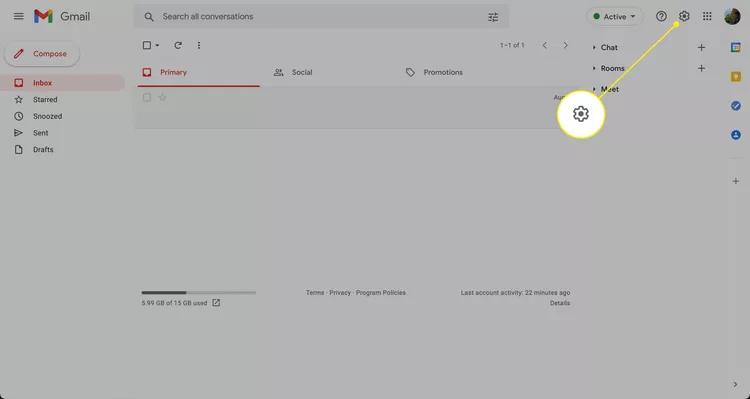This screenshot has height=399, width=750.
Task: Open the Privacy link
Action: [340, 292]
